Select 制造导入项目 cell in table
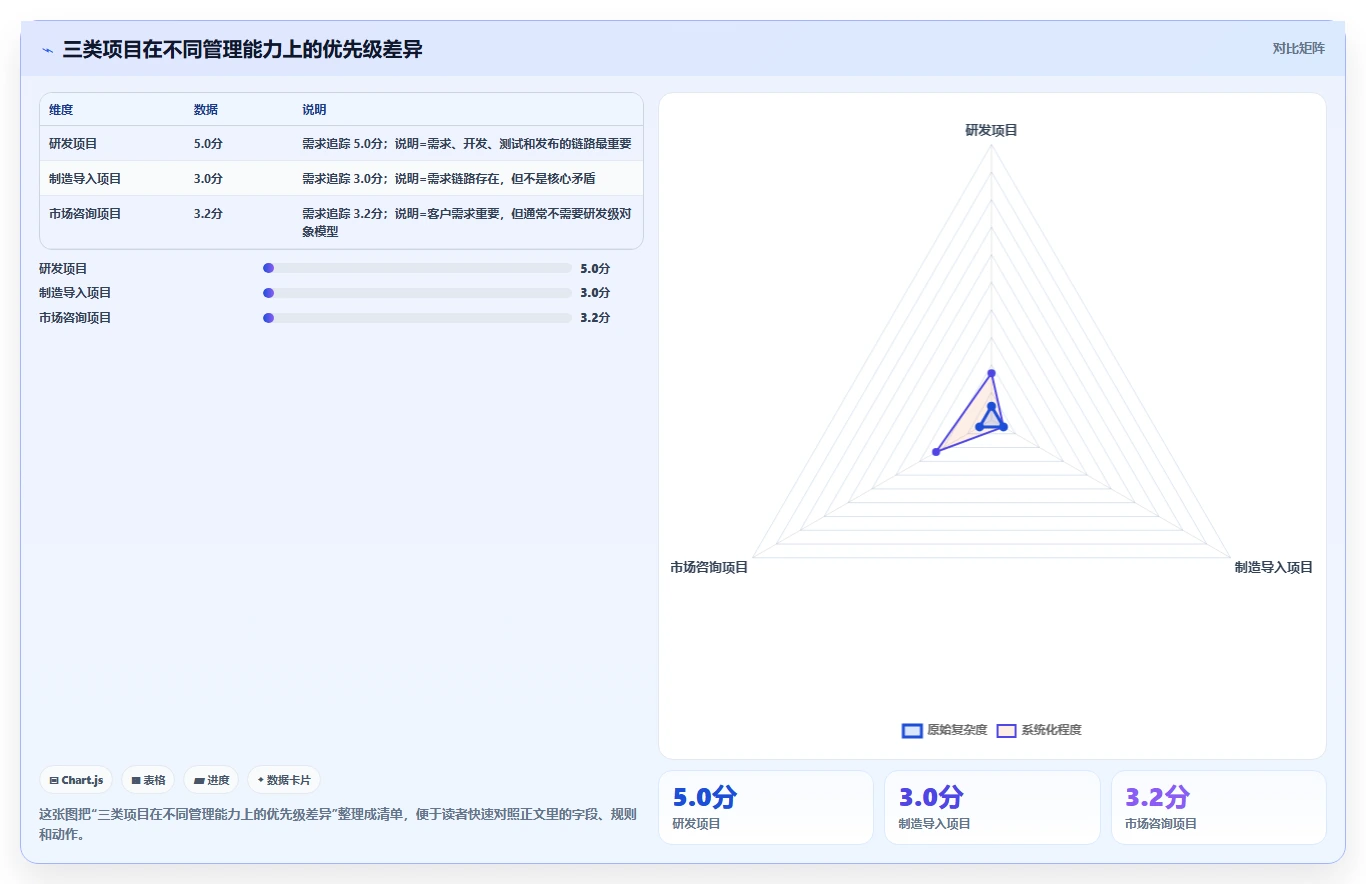Image resolution: width=1366 pixels, height=884 pixels. pos(85,179)
